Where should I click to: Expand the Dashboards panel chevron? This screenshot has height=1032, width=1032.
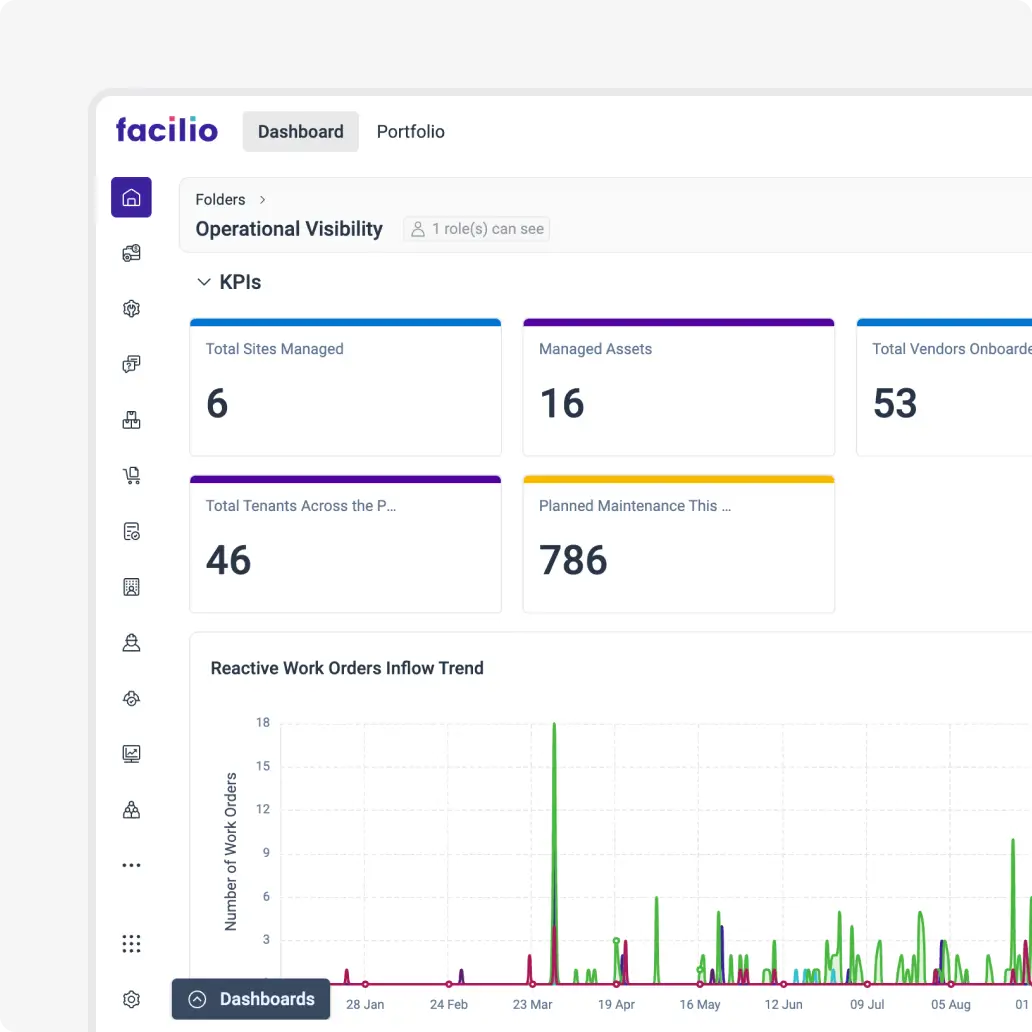coord(200,999)
